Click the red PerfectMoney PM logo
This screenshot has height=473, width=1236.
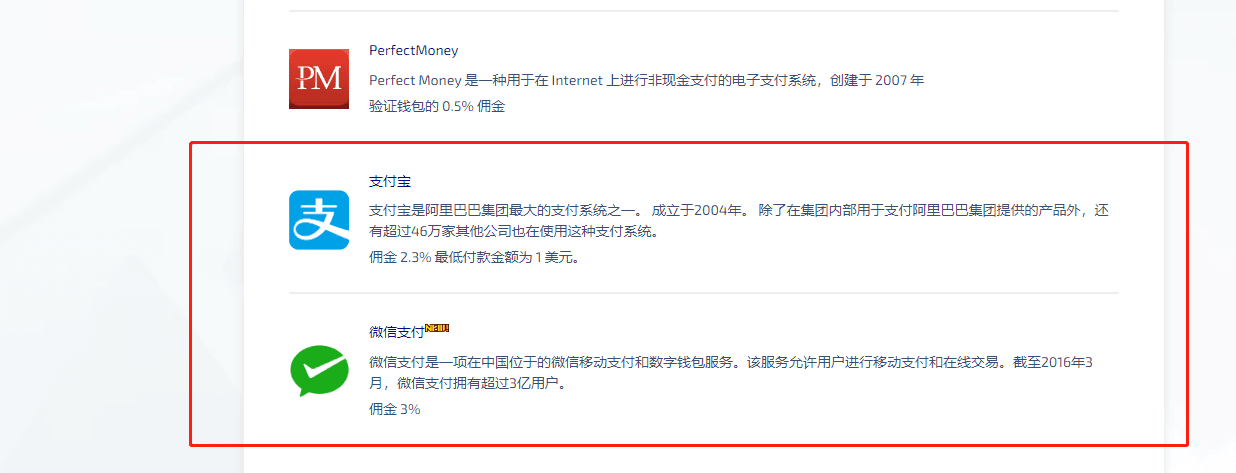pyautogui.click(x=319, y=78)
